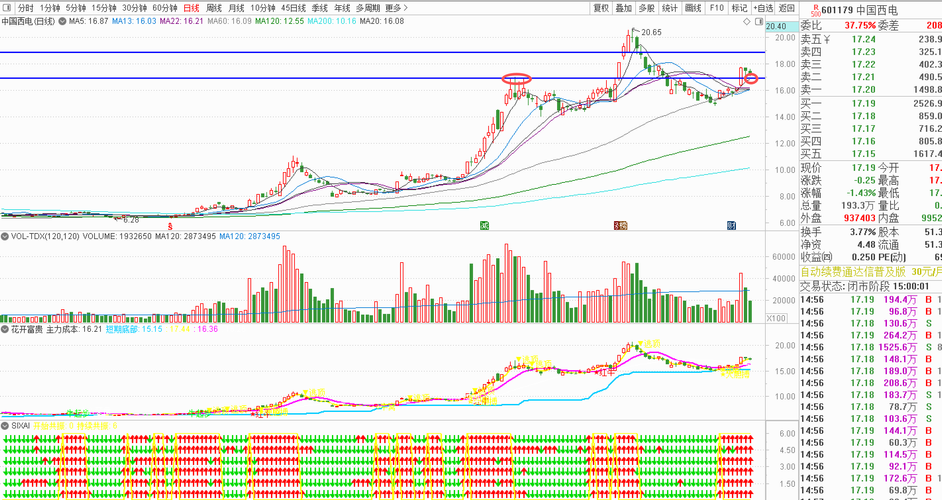Select the 45日线 period tab
Screen dimensions: 942x500
294,8
